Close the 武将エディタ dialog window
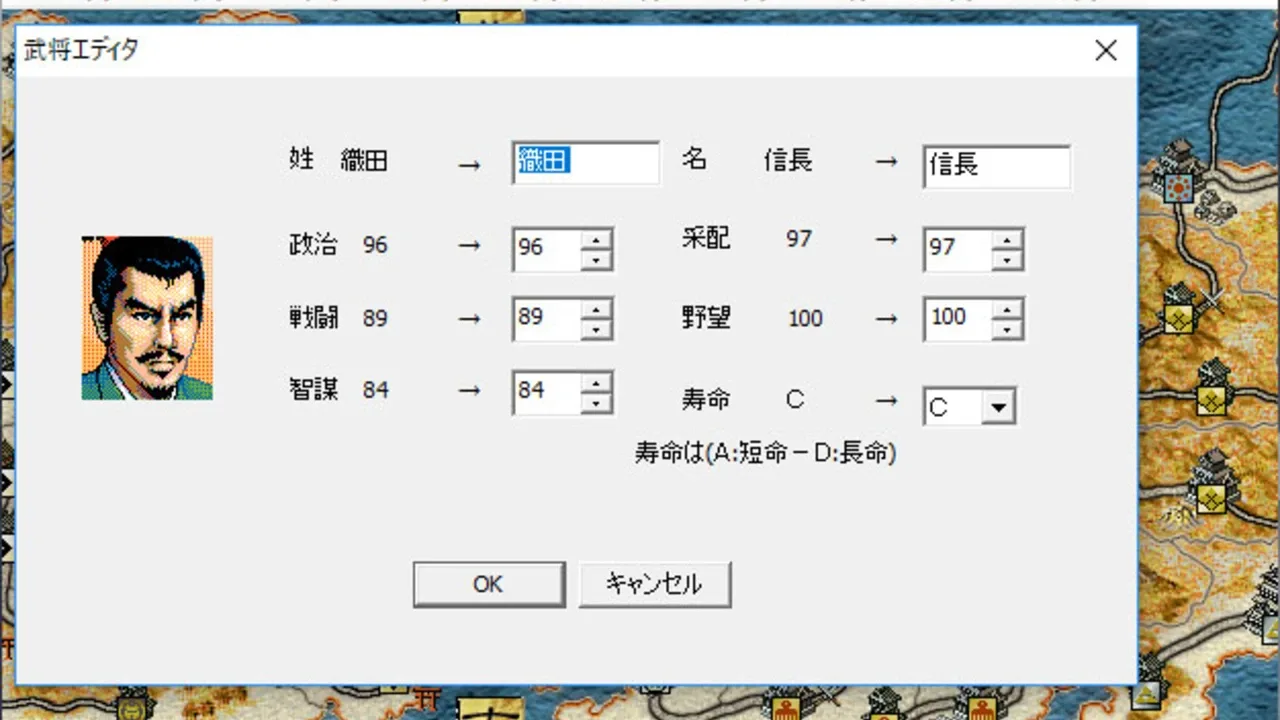The width and height of the screenshot is (1280, 720). [x=1106, y=51]
